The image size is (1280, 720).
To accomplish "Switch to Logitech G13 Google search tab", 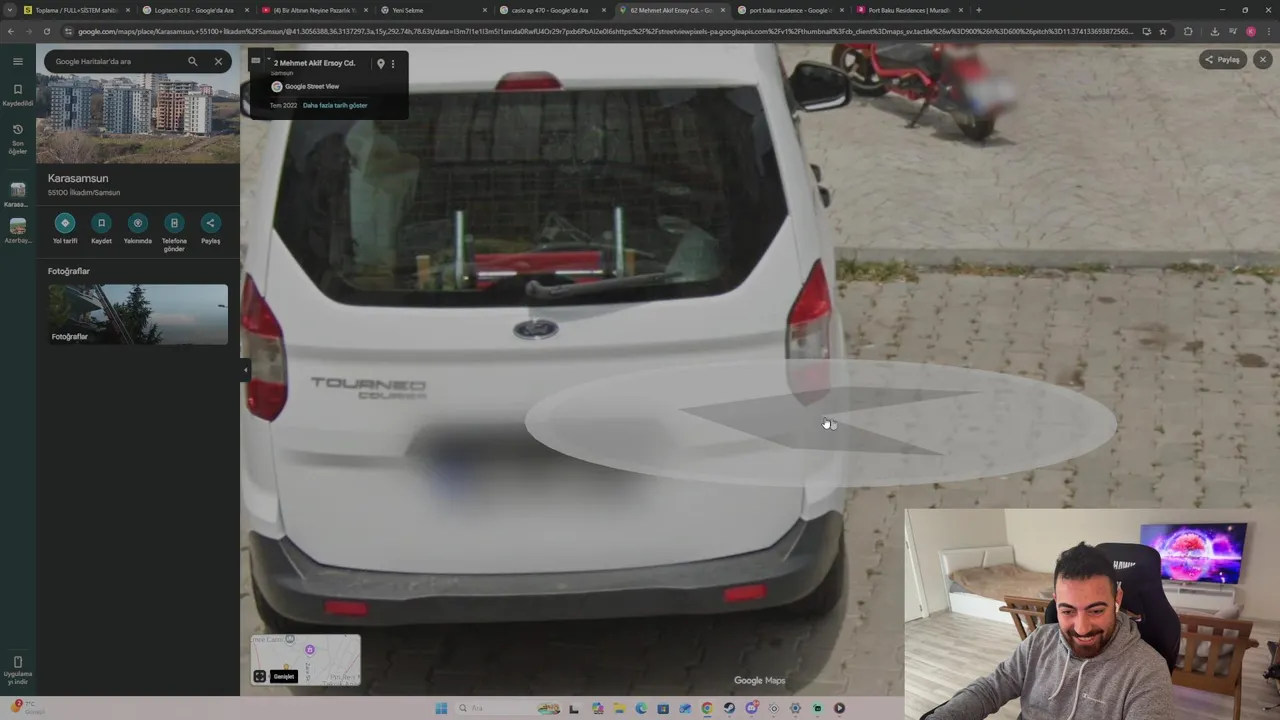I will [194, 10].
